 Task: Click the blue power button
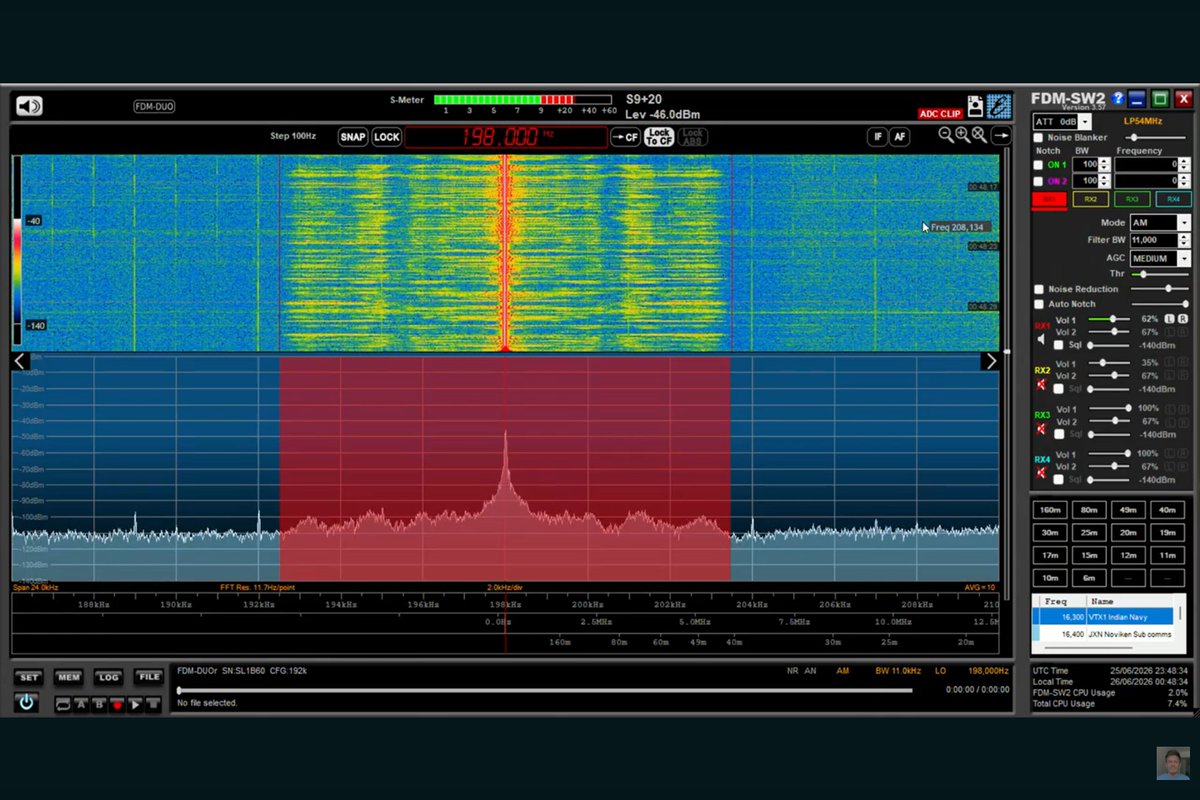pos(26,702)
